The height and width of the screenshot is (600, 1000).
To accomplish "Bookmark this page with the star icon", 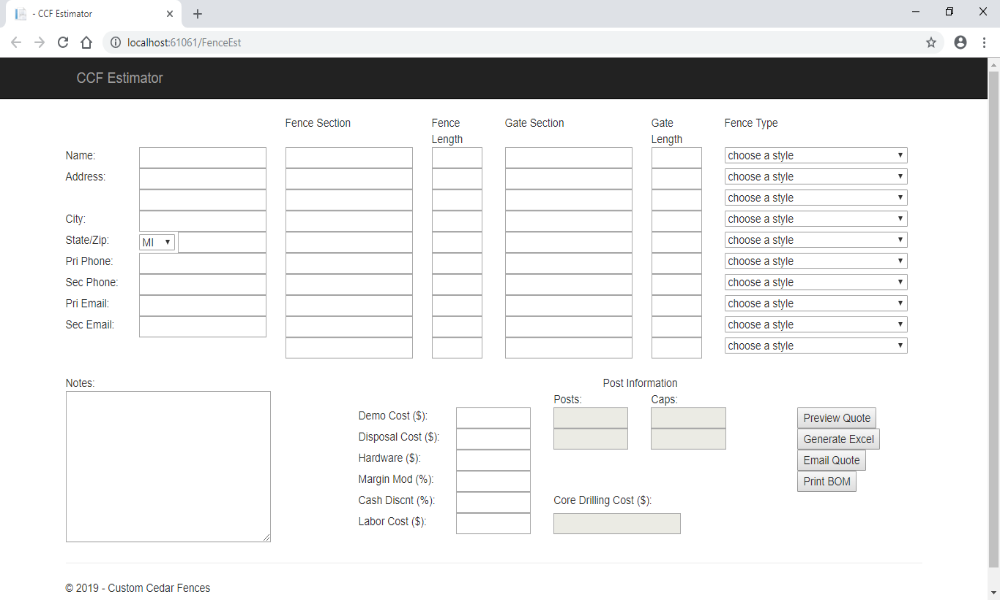I will [931, 43].
